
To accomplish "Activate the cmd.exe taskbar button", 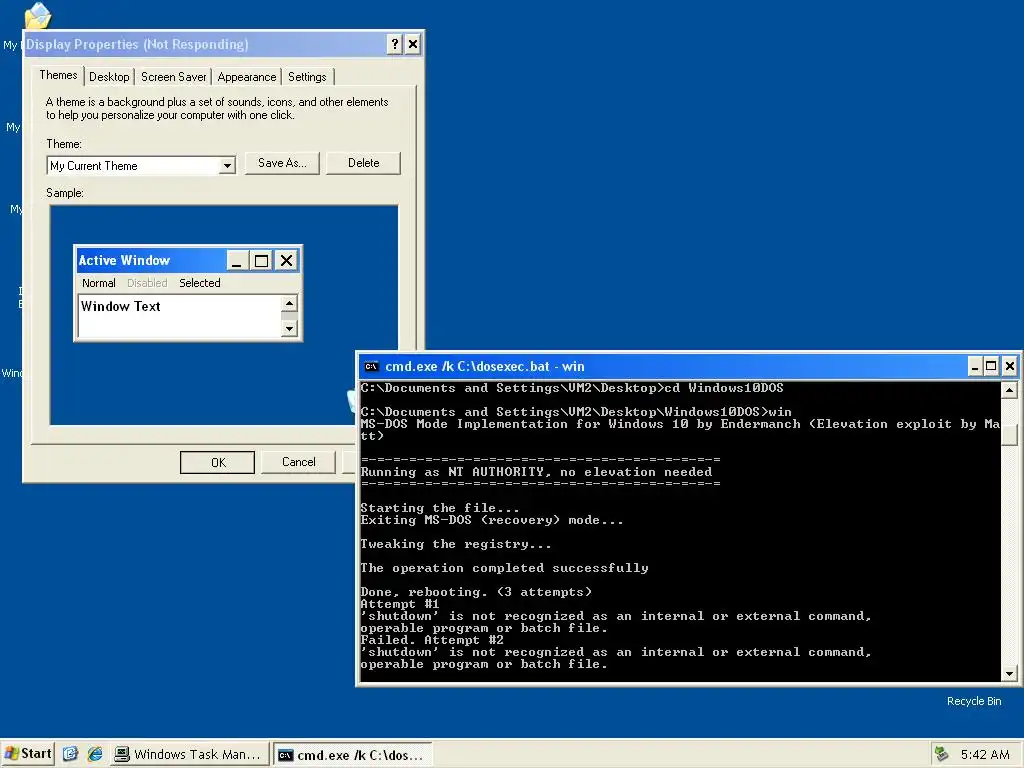I will tap(353, 755).
